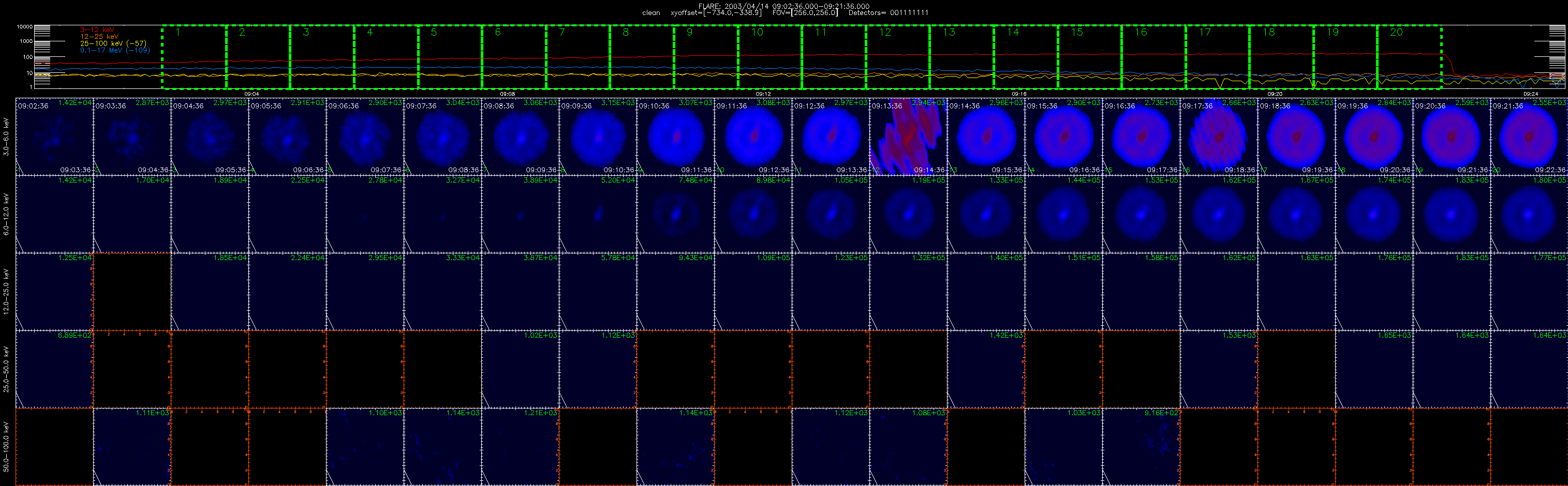Click the 12.0-25.0 keV row label
Screen dimensions: 1568x486
point(6,293)
